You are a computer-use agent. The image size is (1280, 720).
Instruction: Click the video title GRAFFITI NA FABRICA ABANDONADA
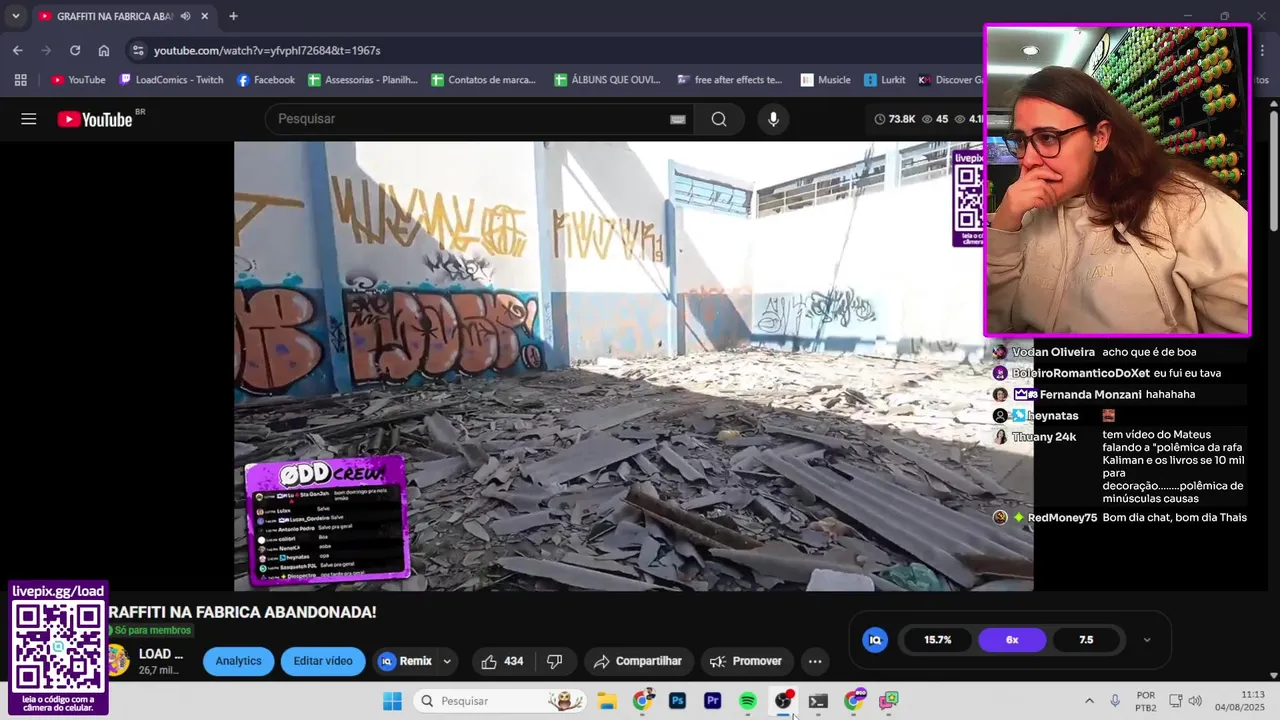(x=243, y=612)
